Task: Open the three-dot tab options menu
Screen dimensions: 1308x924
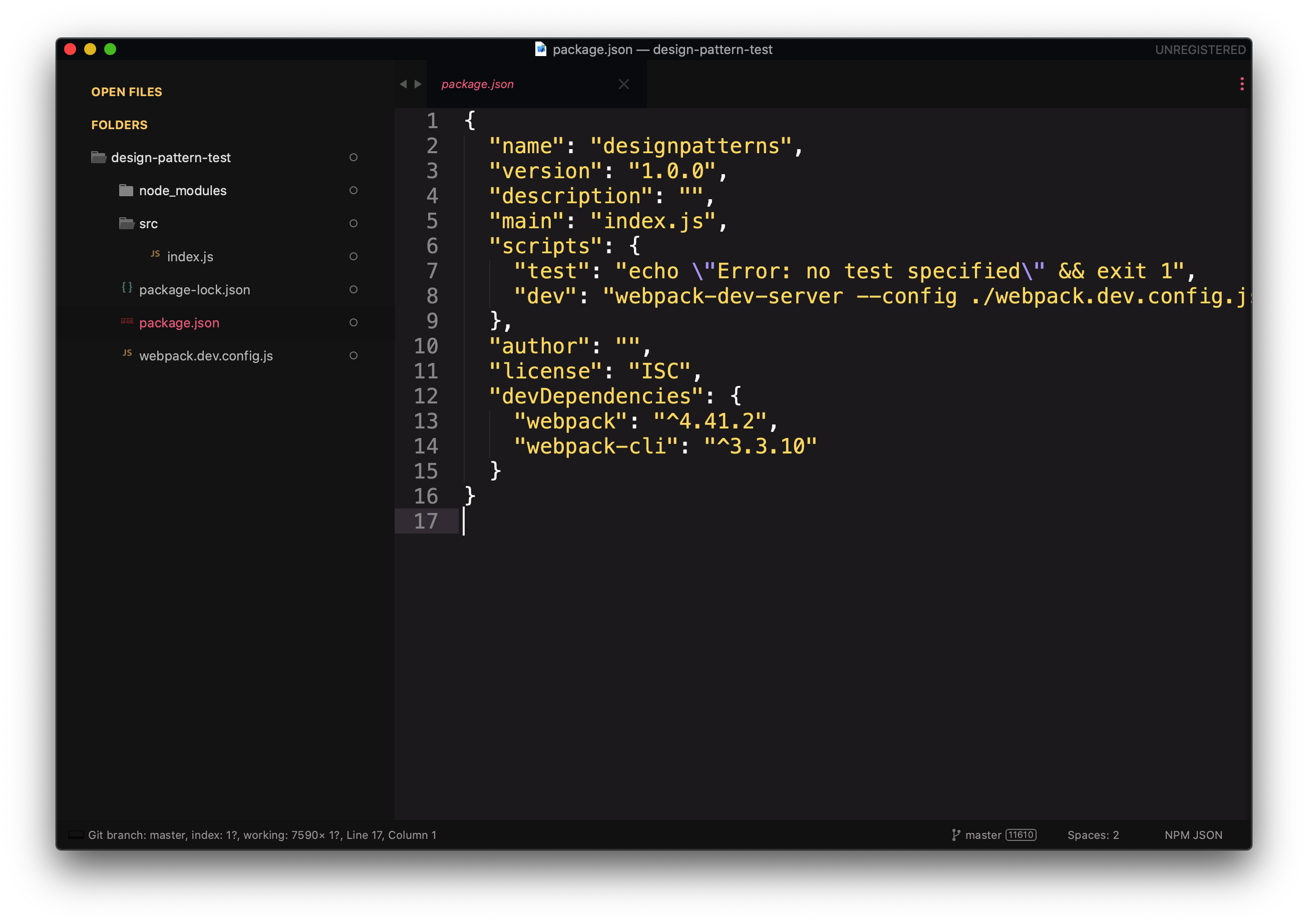Action: [1241, 84]
